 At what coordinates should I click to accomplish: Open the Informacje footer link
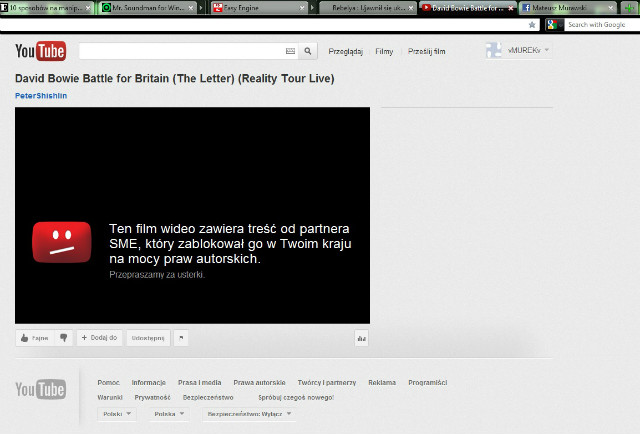(149, 383)
